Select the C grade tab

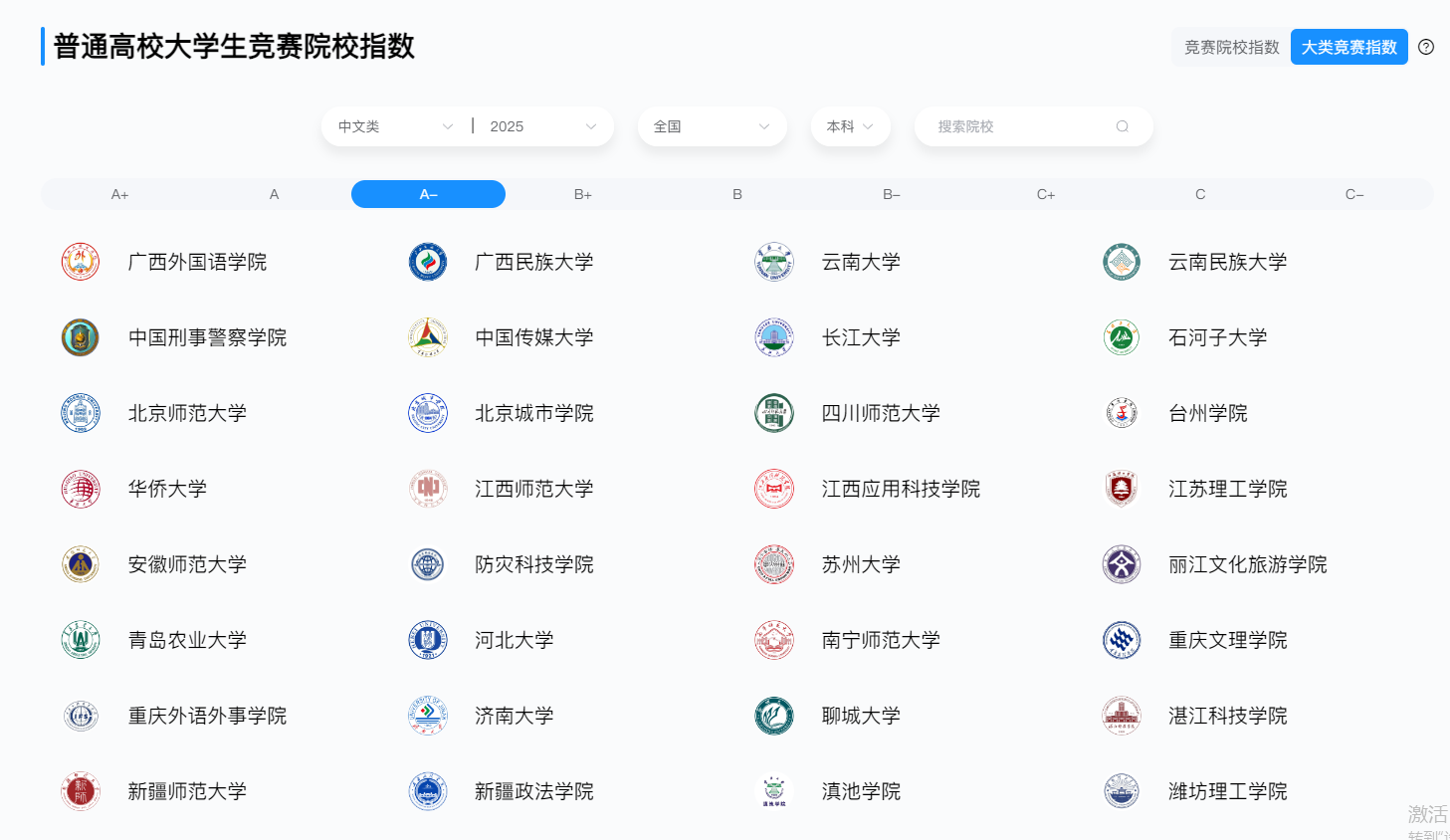tap(1200, 194)
